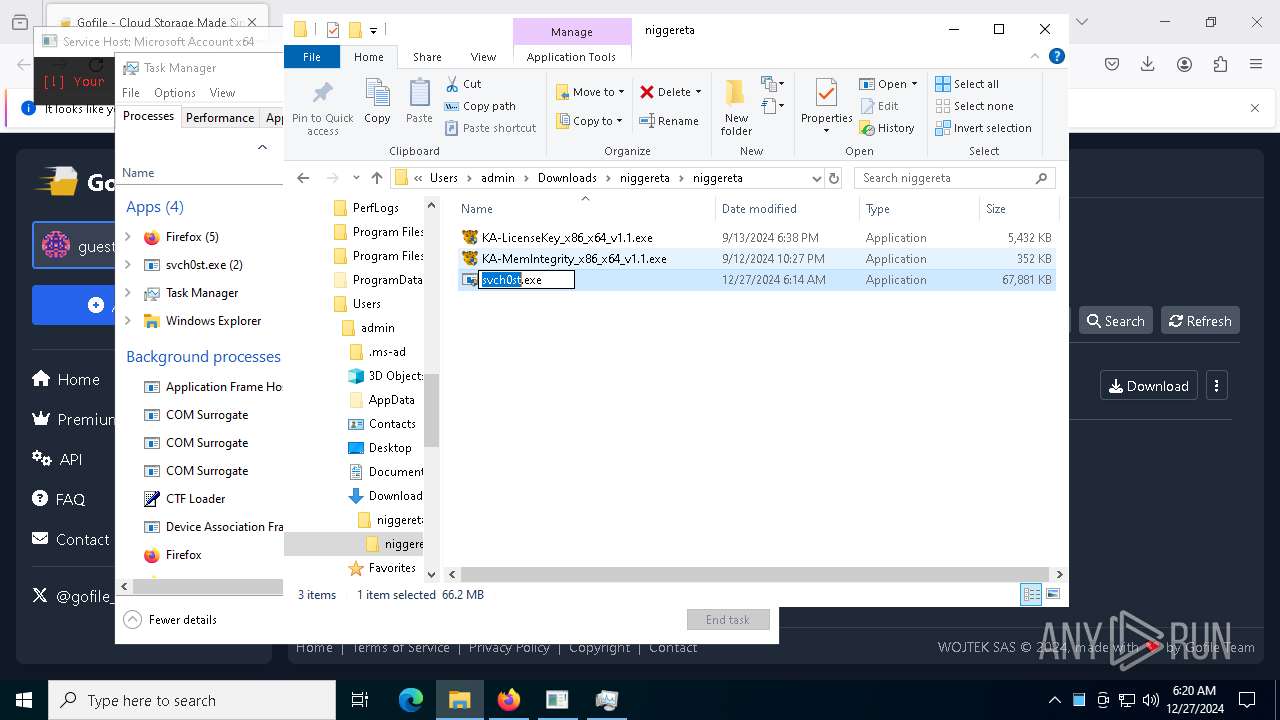This screenshot has width=1280, height=720.
Task: Open the Move to dropdown
Action: pos(590,92)
